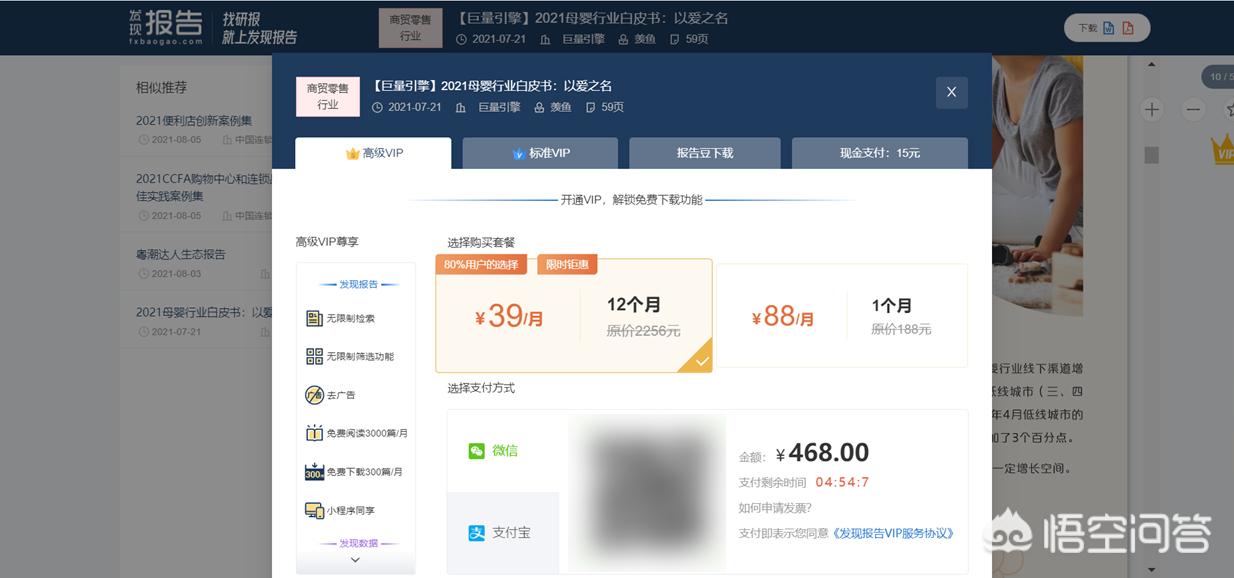Close the VIP purchase dialog

pos(951,92)
